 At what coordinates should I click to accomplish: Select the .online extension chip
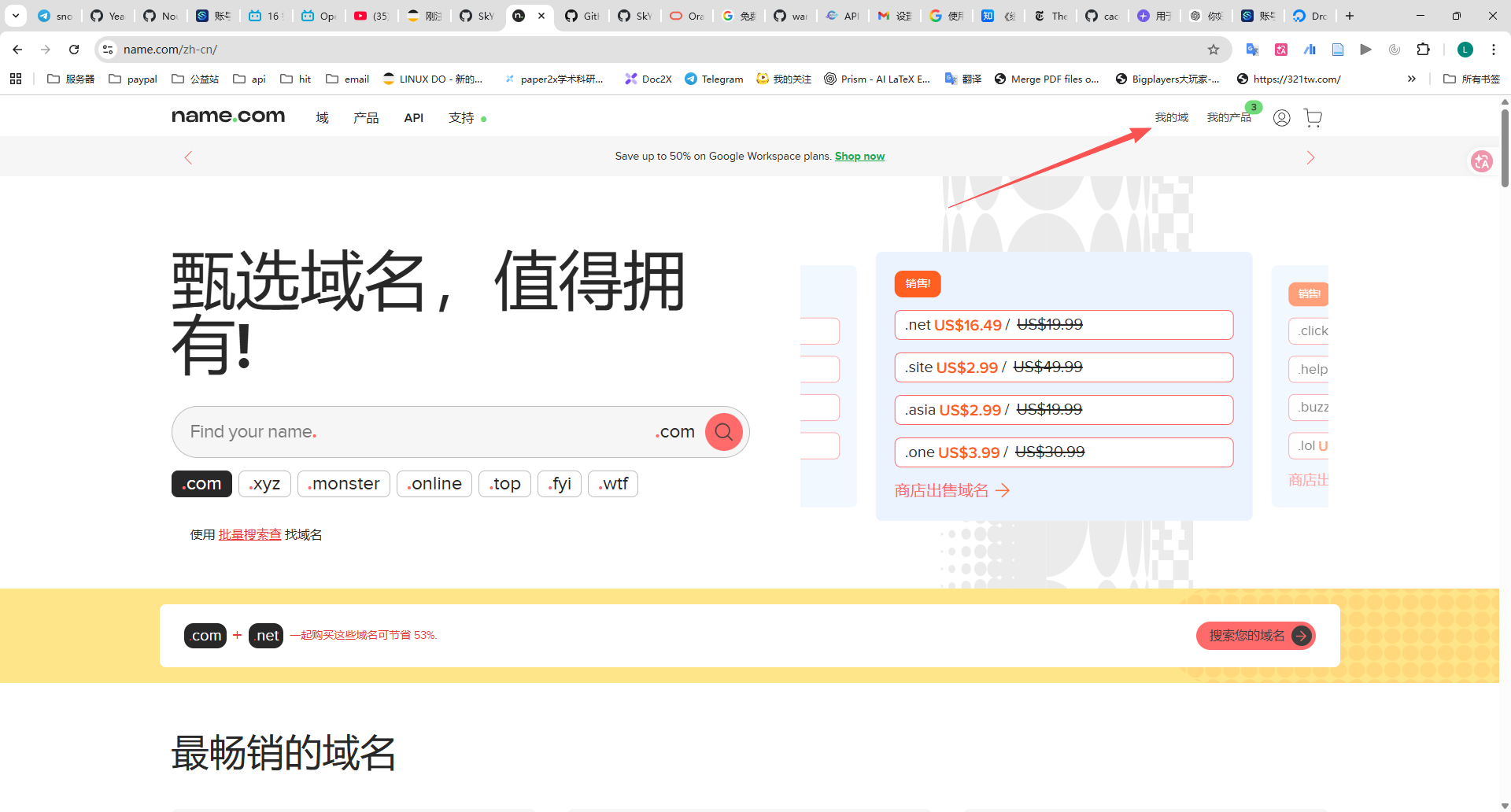click(434, 484)
